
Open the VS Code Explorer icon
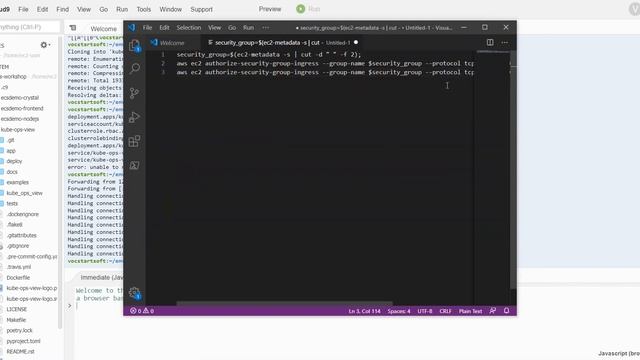coord(135,46)
